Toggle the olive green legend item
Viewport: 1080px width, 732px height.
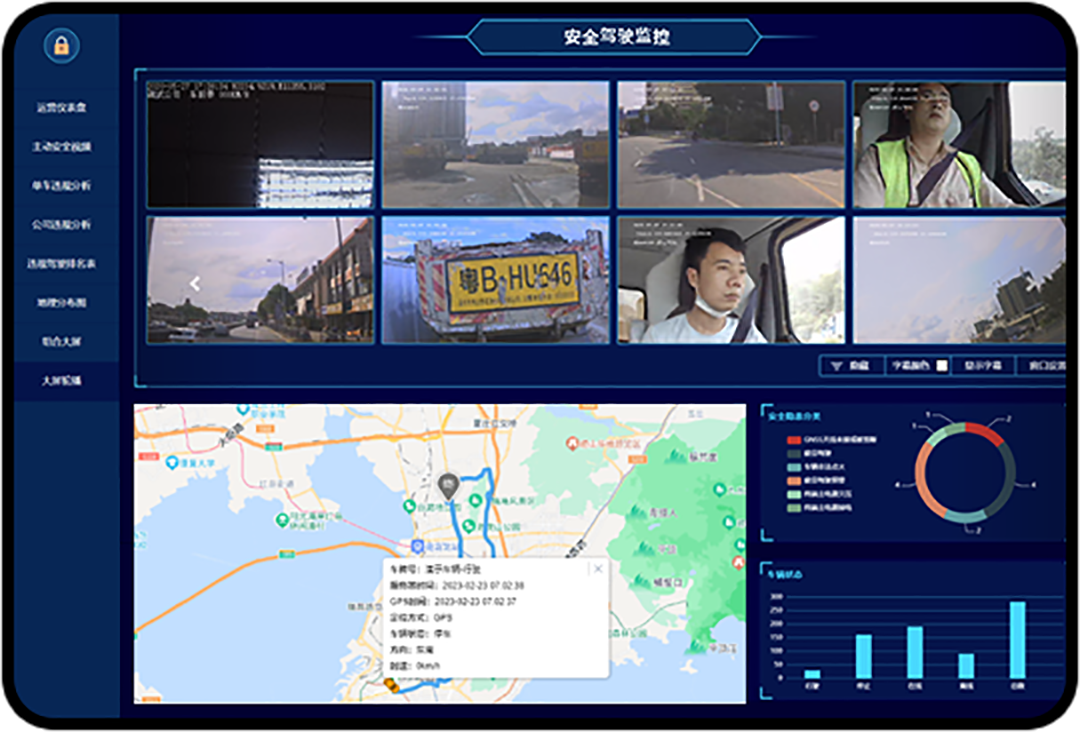[819, 508]
